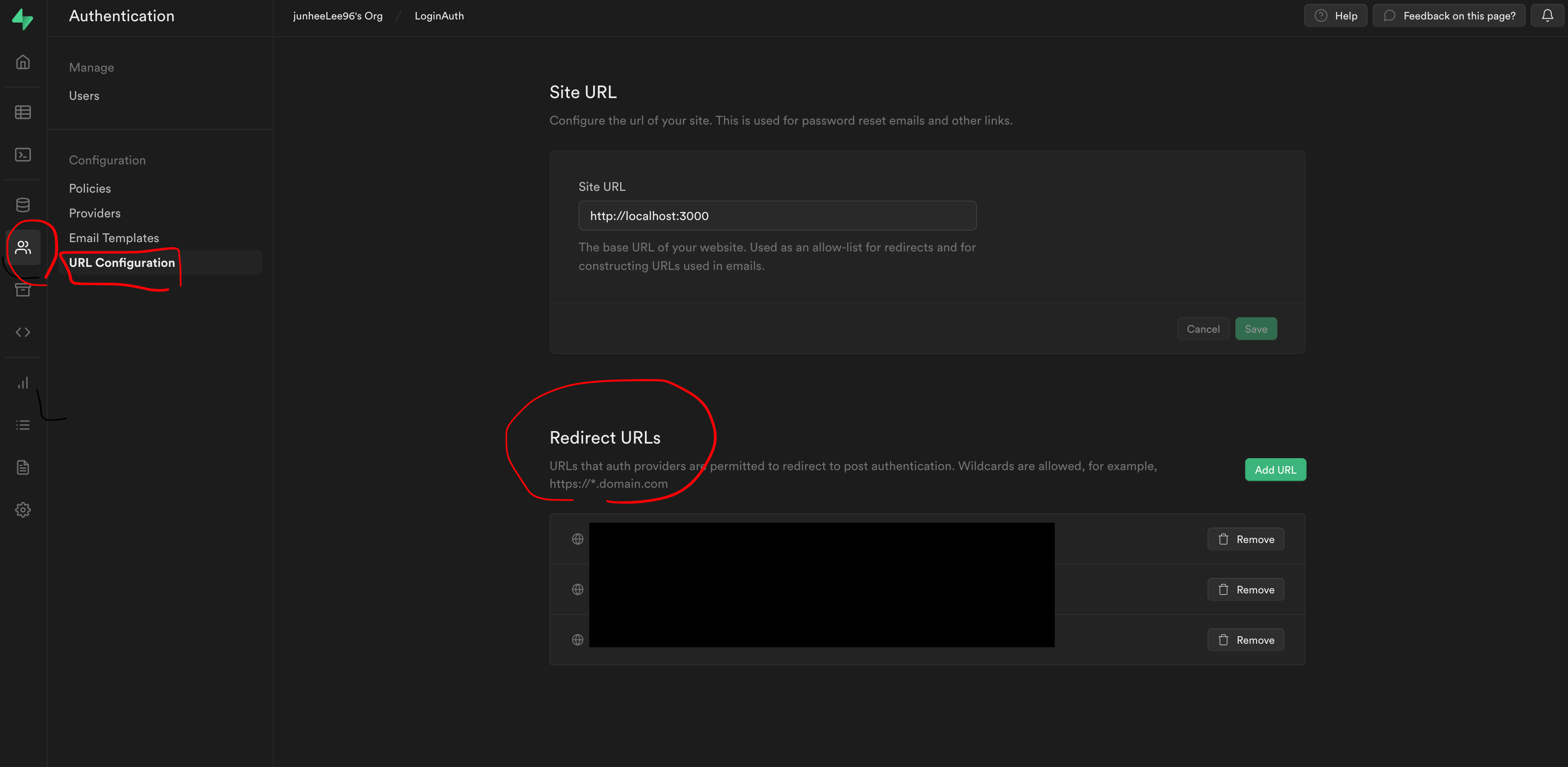Open the Users menu item
The width and height of the screenshot is (1568, 767).
(84, 95)
